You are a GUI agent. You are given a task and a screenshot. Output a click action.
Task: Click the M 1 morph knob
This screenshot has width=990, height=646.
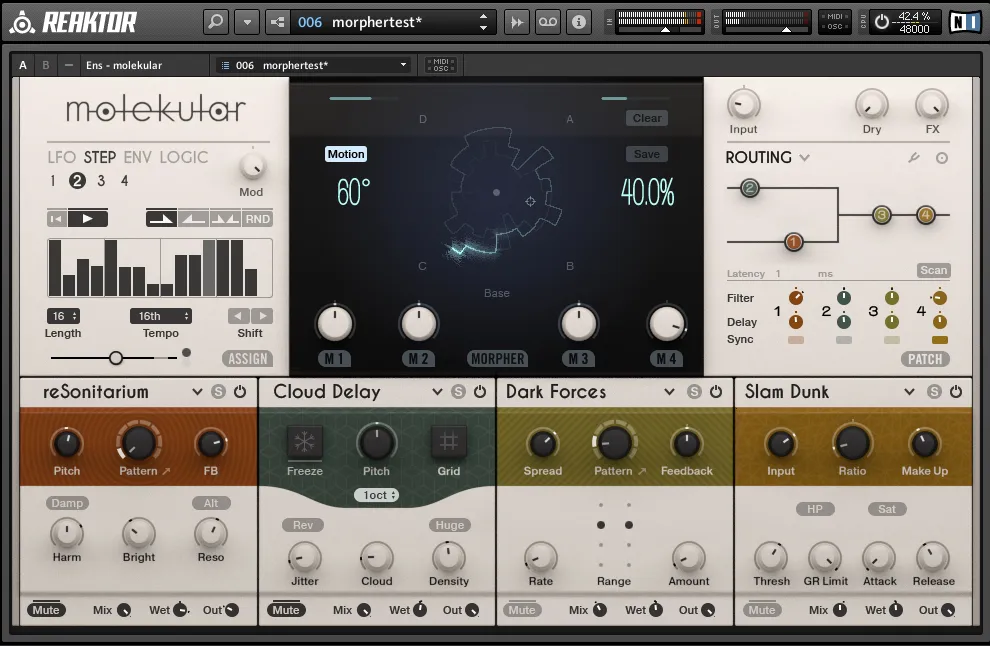[x=335, y=323]
